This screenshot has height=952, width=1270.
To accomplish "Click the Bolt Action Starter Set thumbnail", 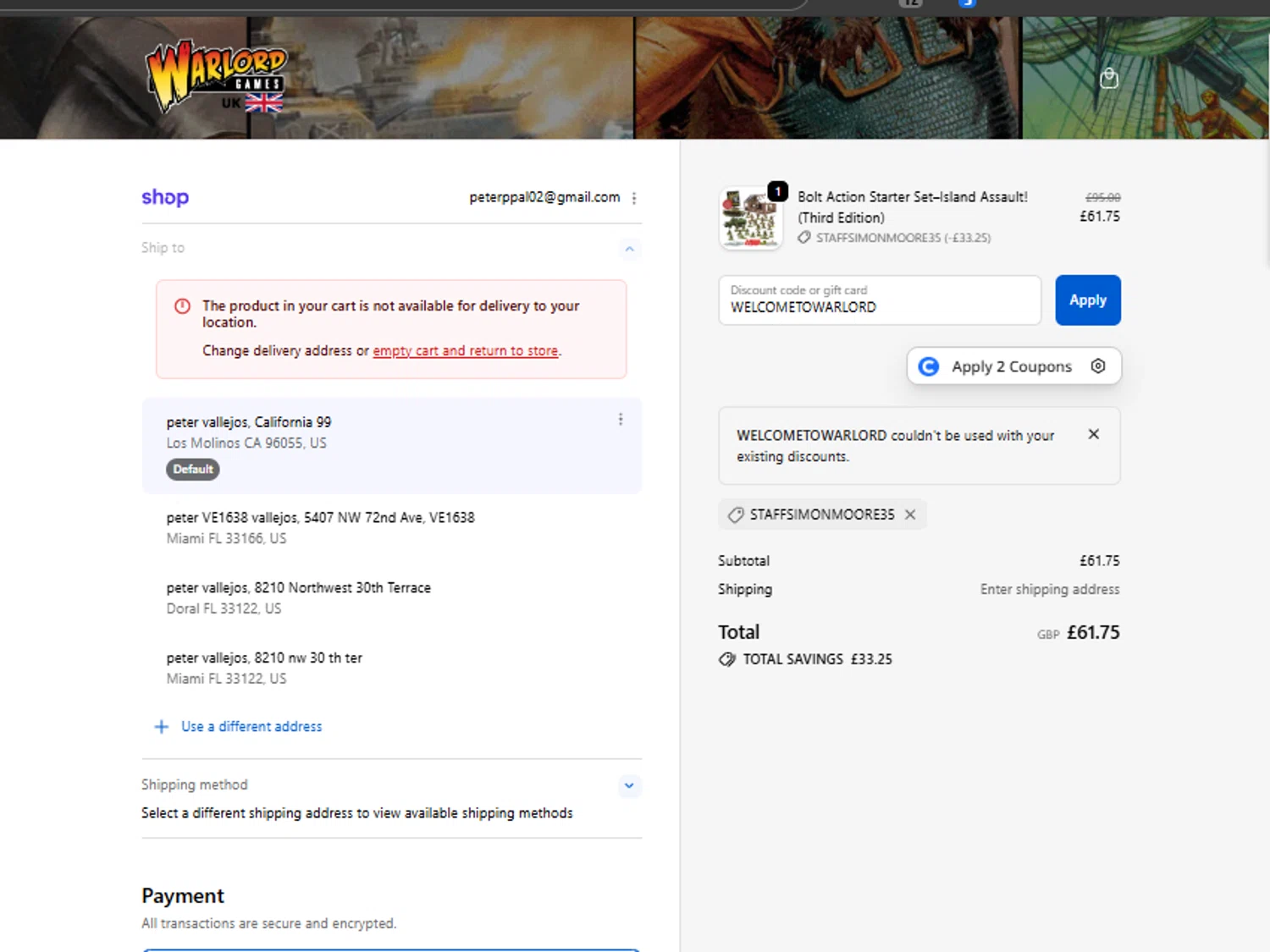I will (749, 218).
